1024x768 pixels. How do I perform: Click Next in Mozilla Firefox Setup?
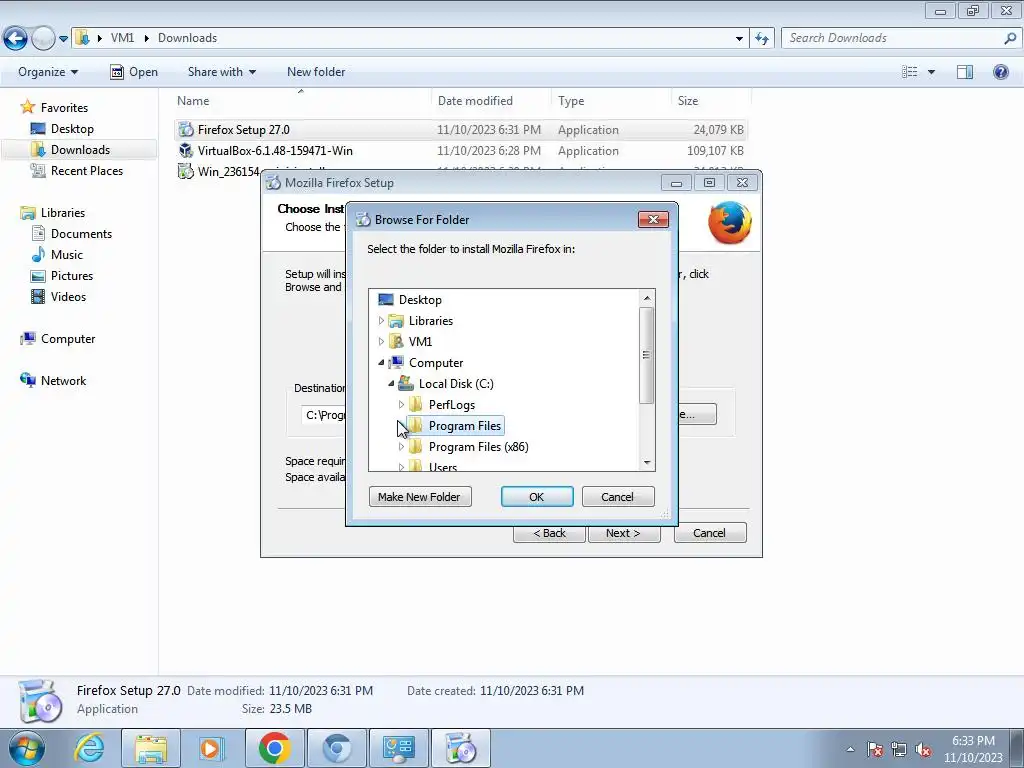(624, 533)
